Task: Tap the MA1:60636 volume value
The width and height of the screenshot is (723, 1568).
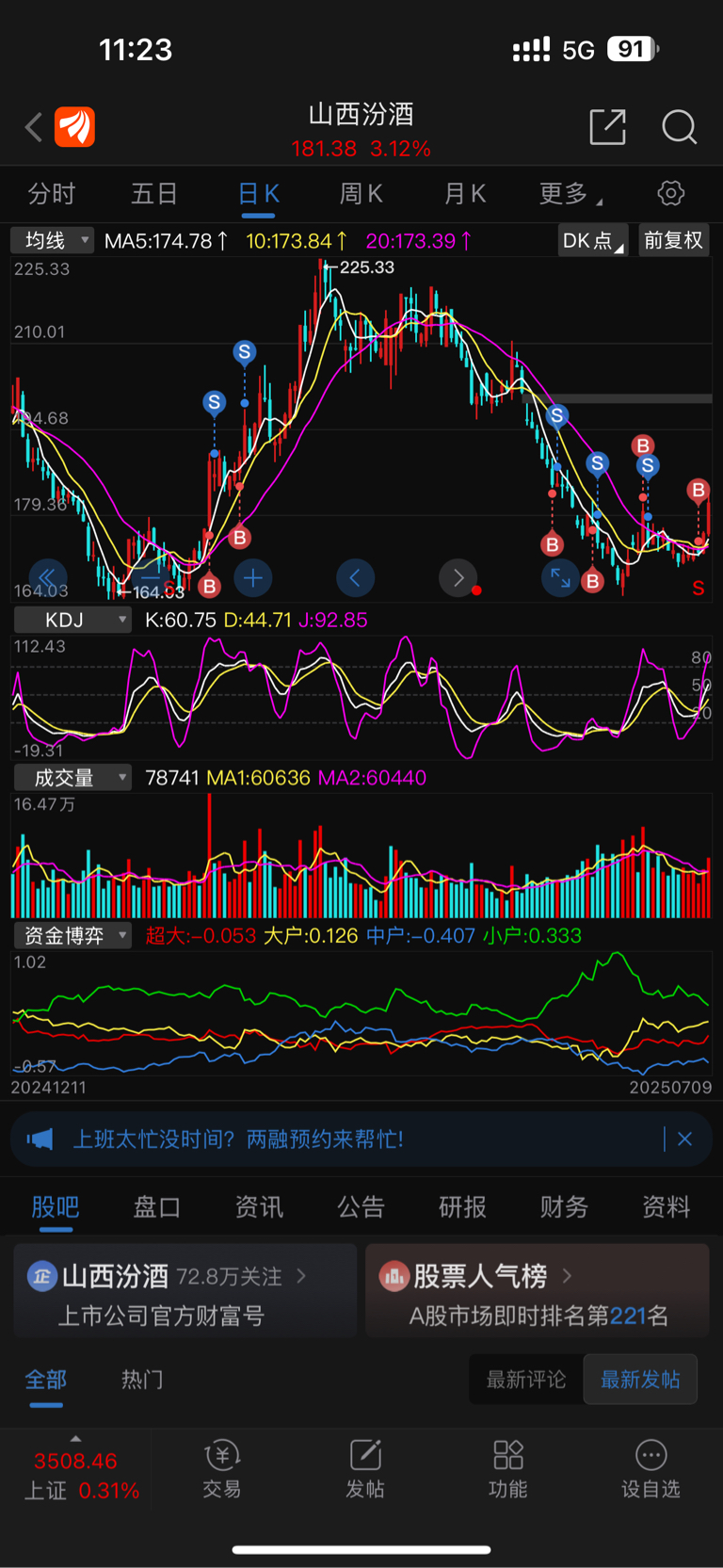Action: [x=258, y=778]
